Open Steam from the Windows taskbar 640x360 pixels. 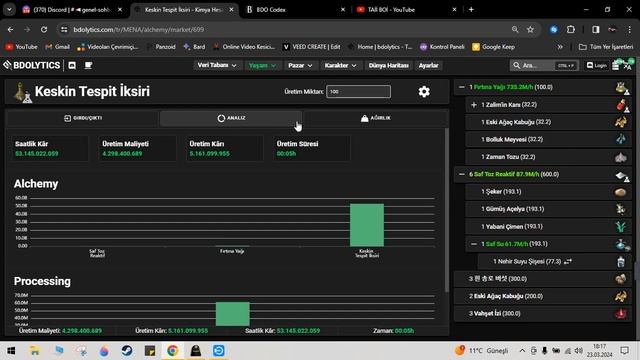pyautogui.click(x=127, y=351)
